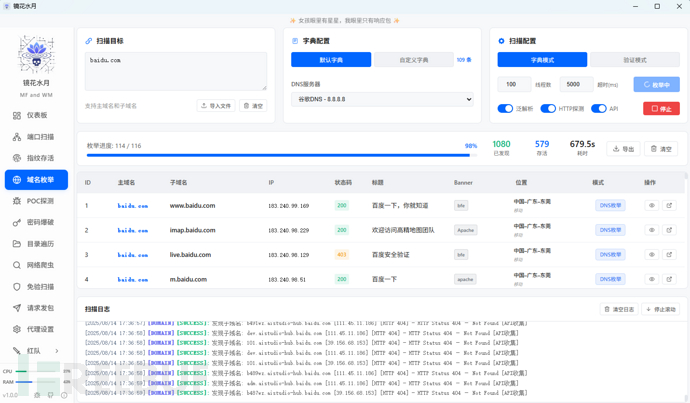The width and height of the screenshot is (690, 403).
Task: Click the info circle icon beside v1.0.0
Action: 64,395
